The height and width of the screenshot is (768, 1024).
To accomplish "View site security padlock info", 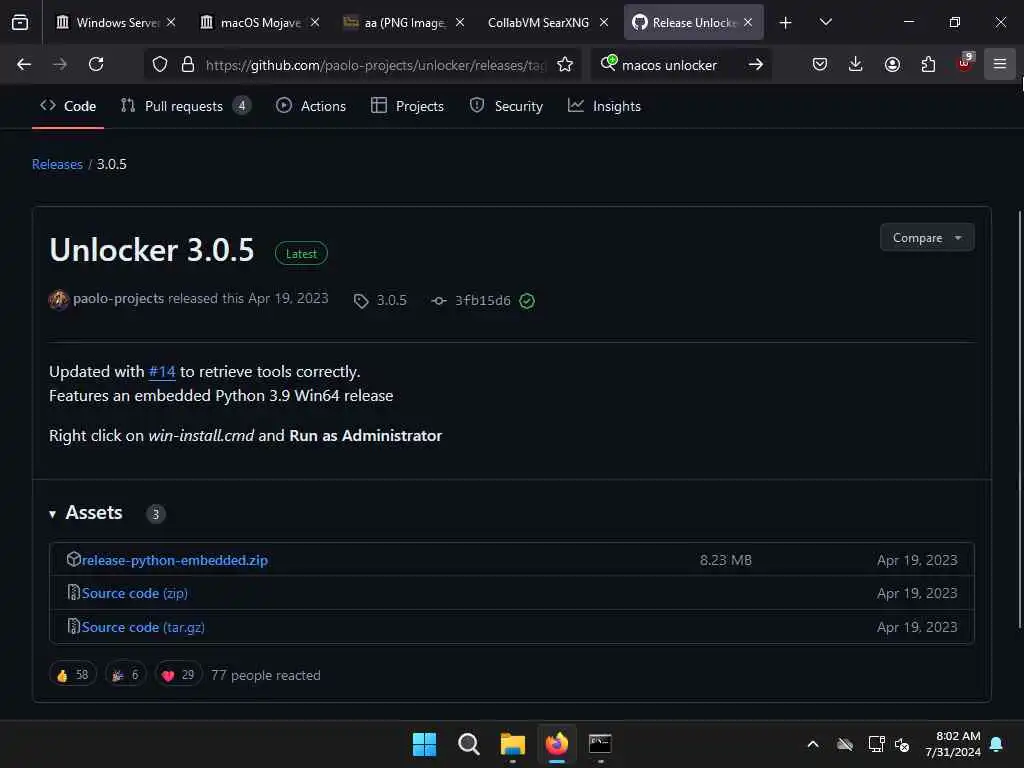I will [187, 65].
